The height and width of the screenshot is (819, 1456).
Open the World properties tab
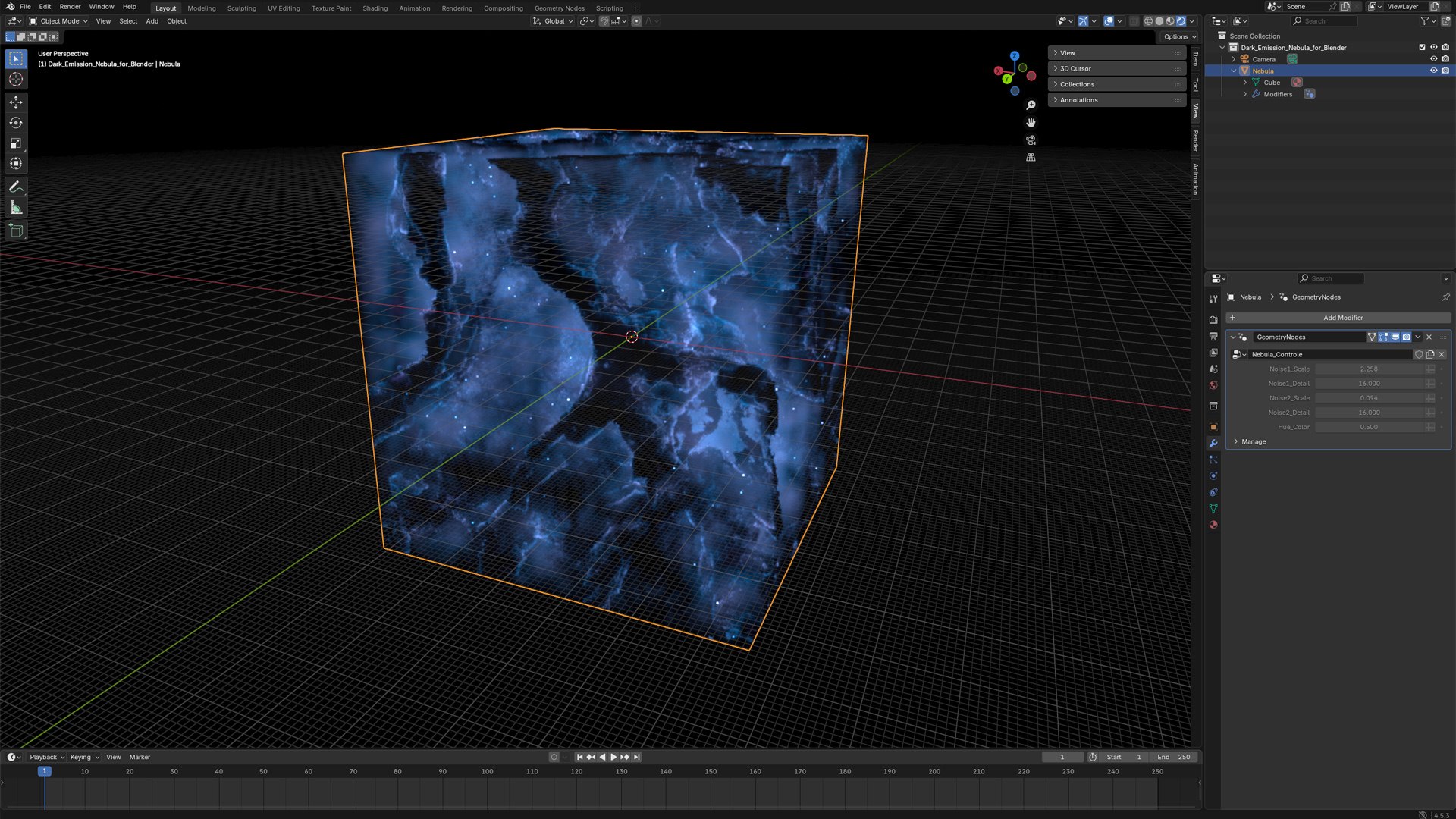1213,385
